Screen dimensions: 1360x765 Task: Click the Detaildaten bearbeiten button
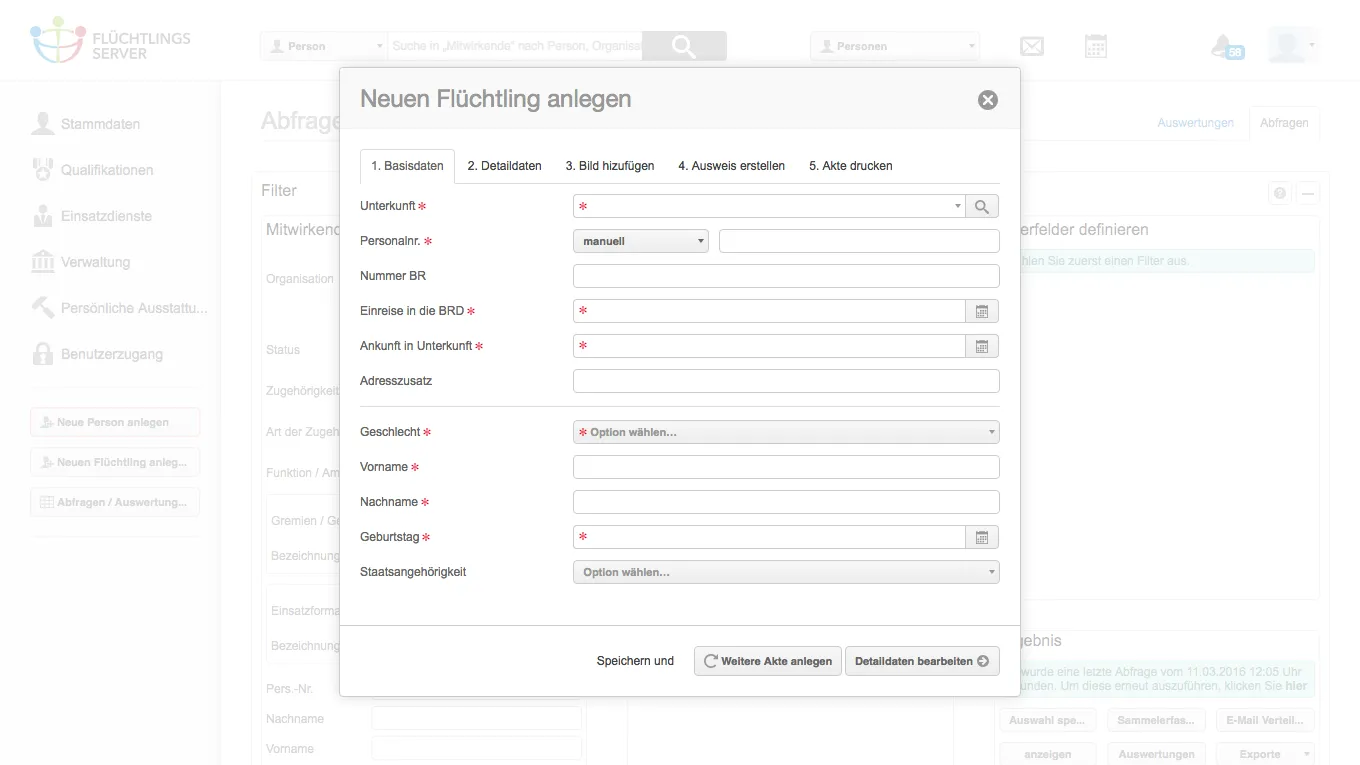(x=922, y=661)
